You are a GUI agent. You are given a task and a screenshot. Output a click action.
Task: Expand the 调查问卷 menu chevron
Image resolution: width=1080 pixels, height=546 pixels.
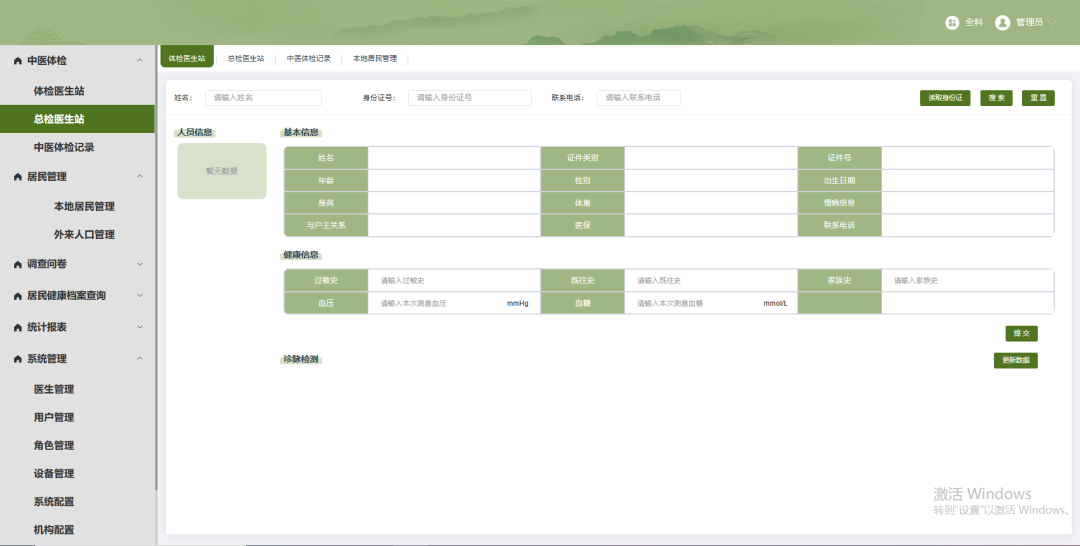click(139, 265)
